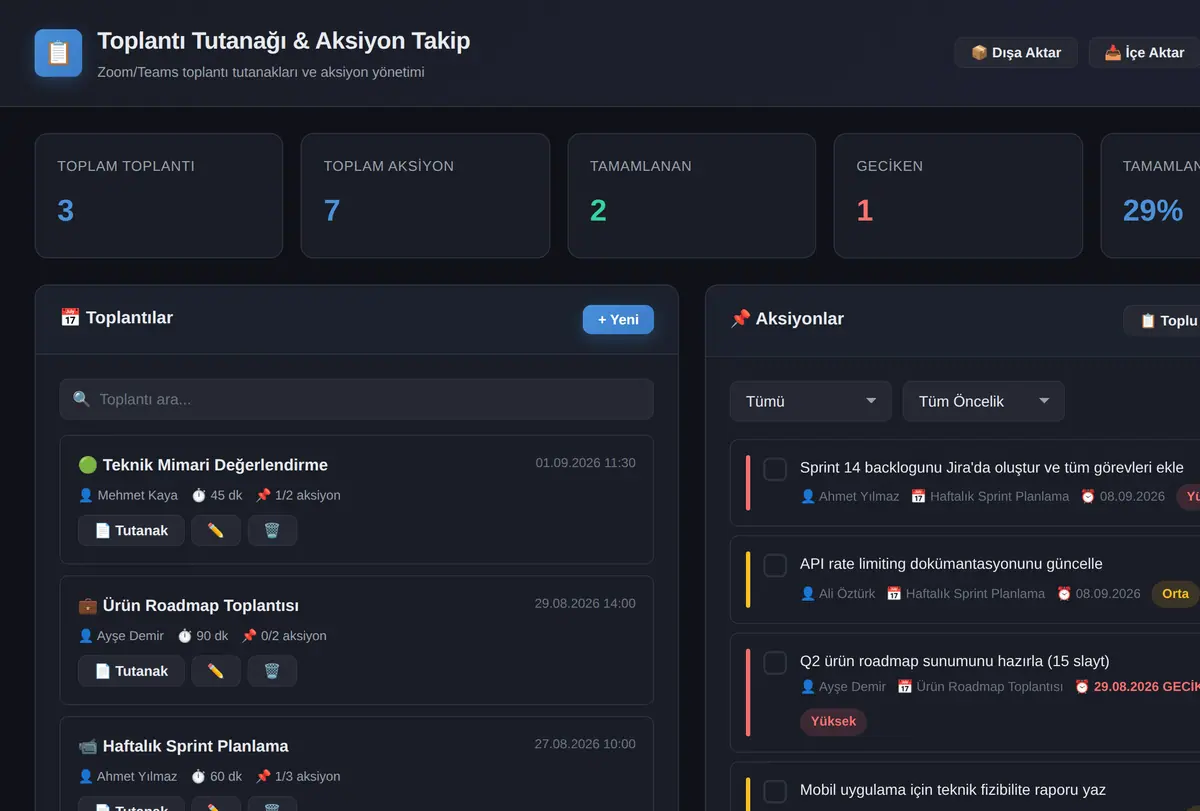This screenshot has width=1200, height=811.
Task: Click the briefcase icon on Ürün Roadmap Toplantısı
Action: (87, 606)
